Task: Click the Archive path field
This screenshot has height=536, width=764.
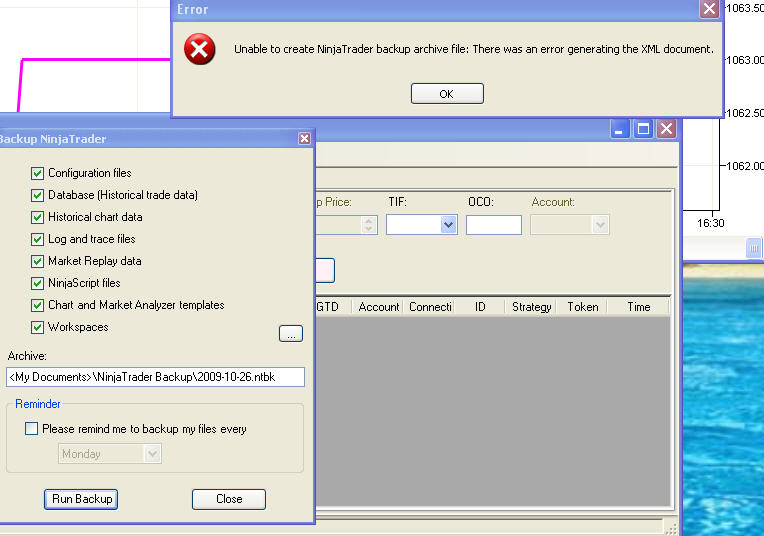Action: tap(155, 377)
